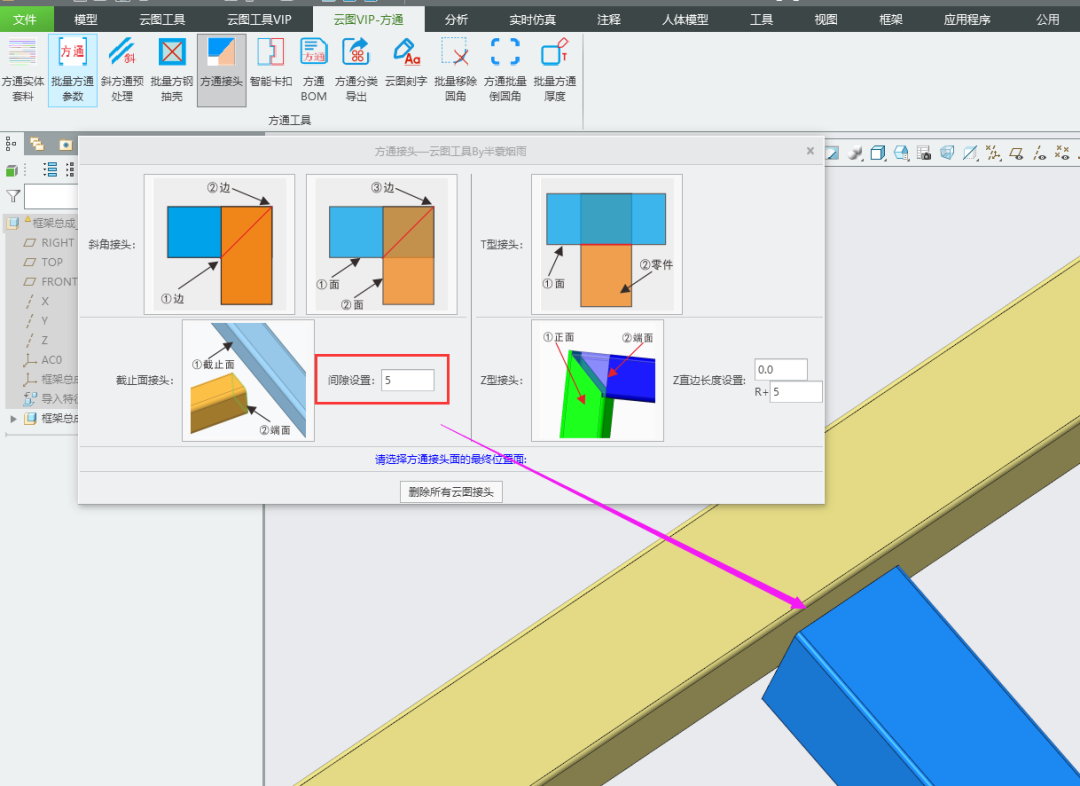1080x786 pixels.
Task: Choose 斜角接头 three-edge two-face joint thumbnail
Action: 382,244
